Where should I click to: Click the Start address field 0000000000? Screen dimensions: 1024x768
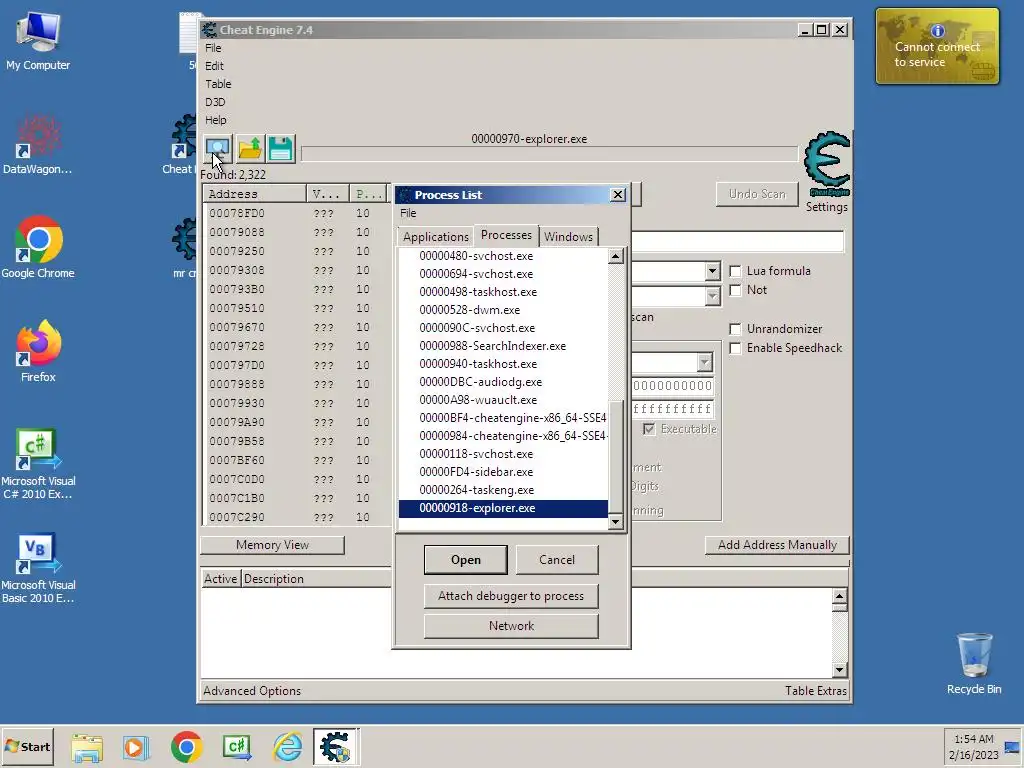[673, 386]
